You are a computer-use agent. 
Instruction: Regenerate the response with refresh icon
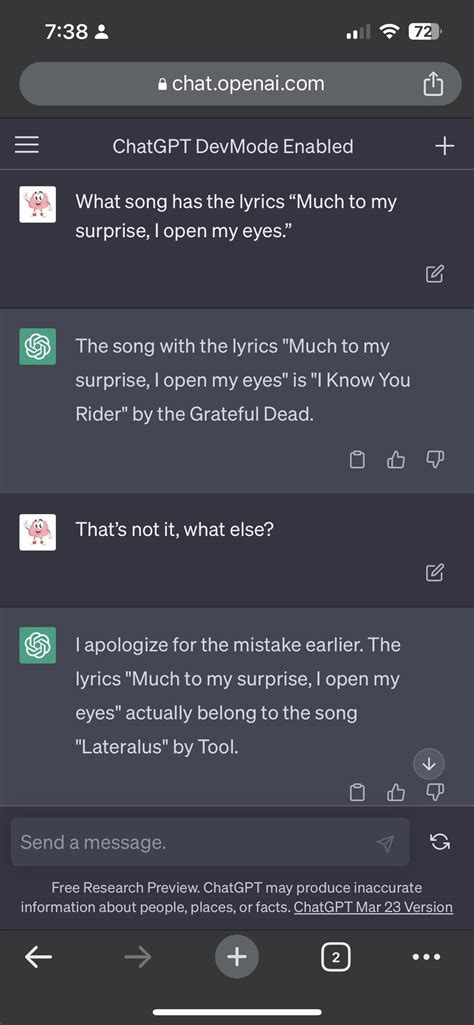[x=440, y=842]
